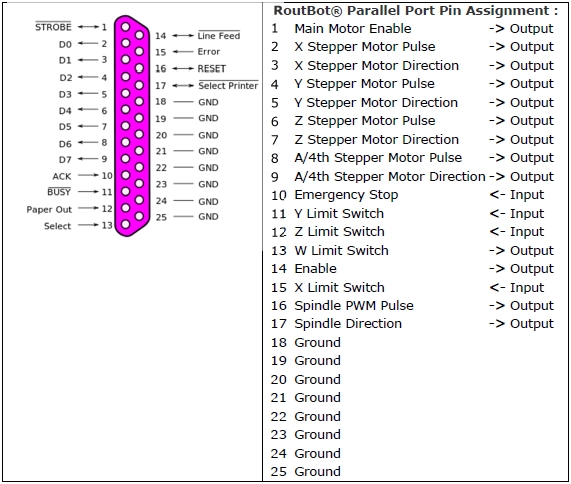Click A/4th Stepper Motor Pulse text

pyautogui.click(x=378, y=158)
